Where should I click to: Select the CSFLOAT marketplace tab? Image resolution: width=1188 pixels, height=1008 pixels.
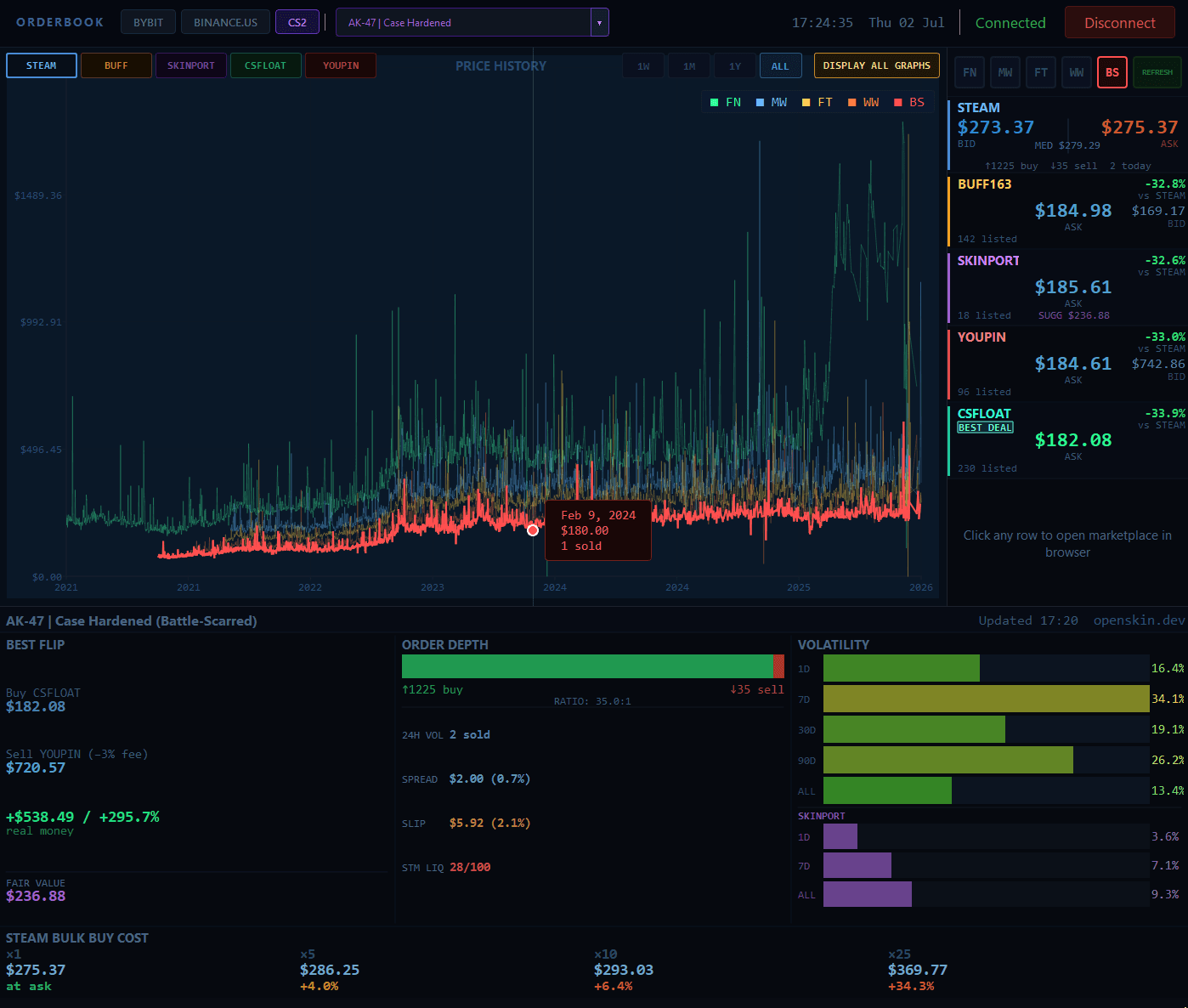coord(266,65)
